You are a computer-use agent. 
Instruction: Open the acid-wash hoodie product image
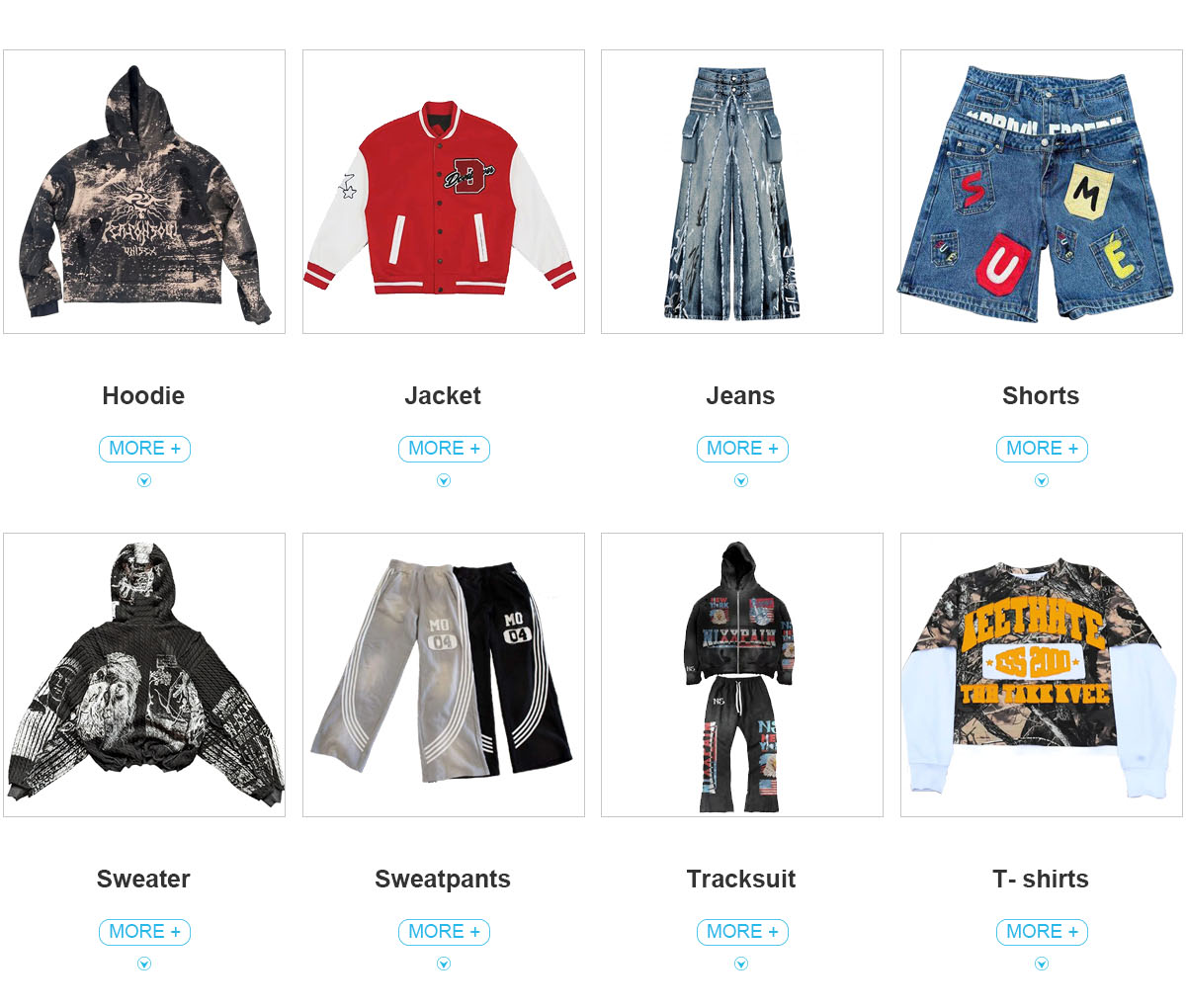[144, 192]
